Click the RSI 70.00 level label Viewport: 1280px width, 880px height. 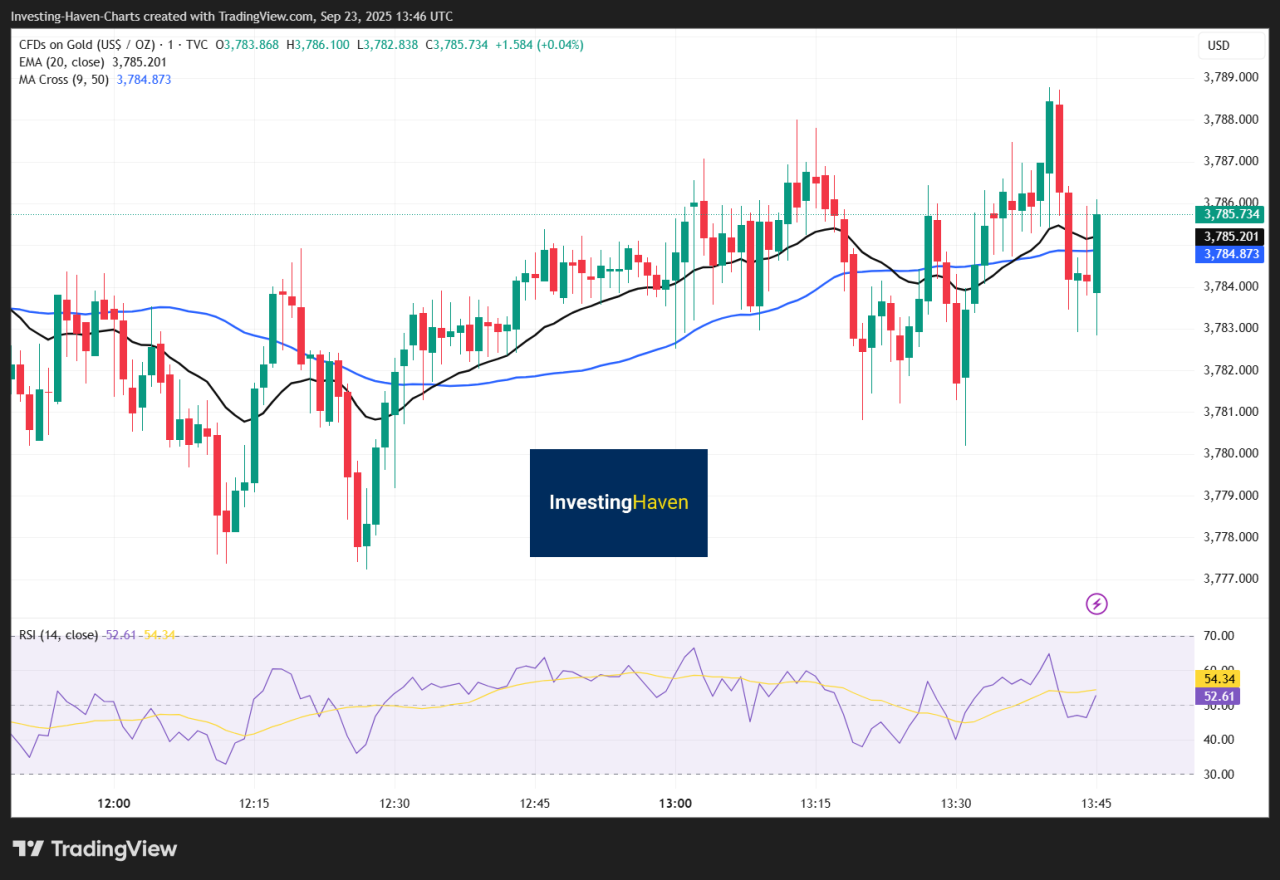(x=1221, y=636)
